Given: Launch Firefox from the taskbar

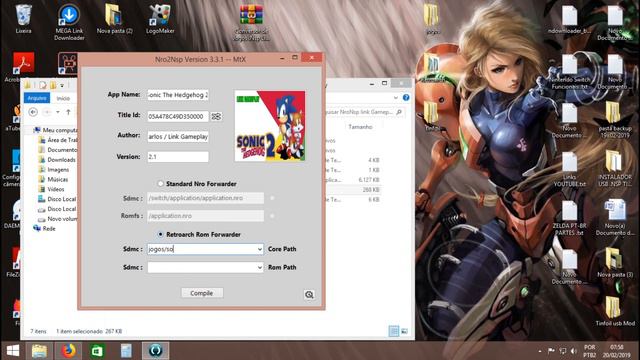Looking at the screenshot, I should [69, 351].
